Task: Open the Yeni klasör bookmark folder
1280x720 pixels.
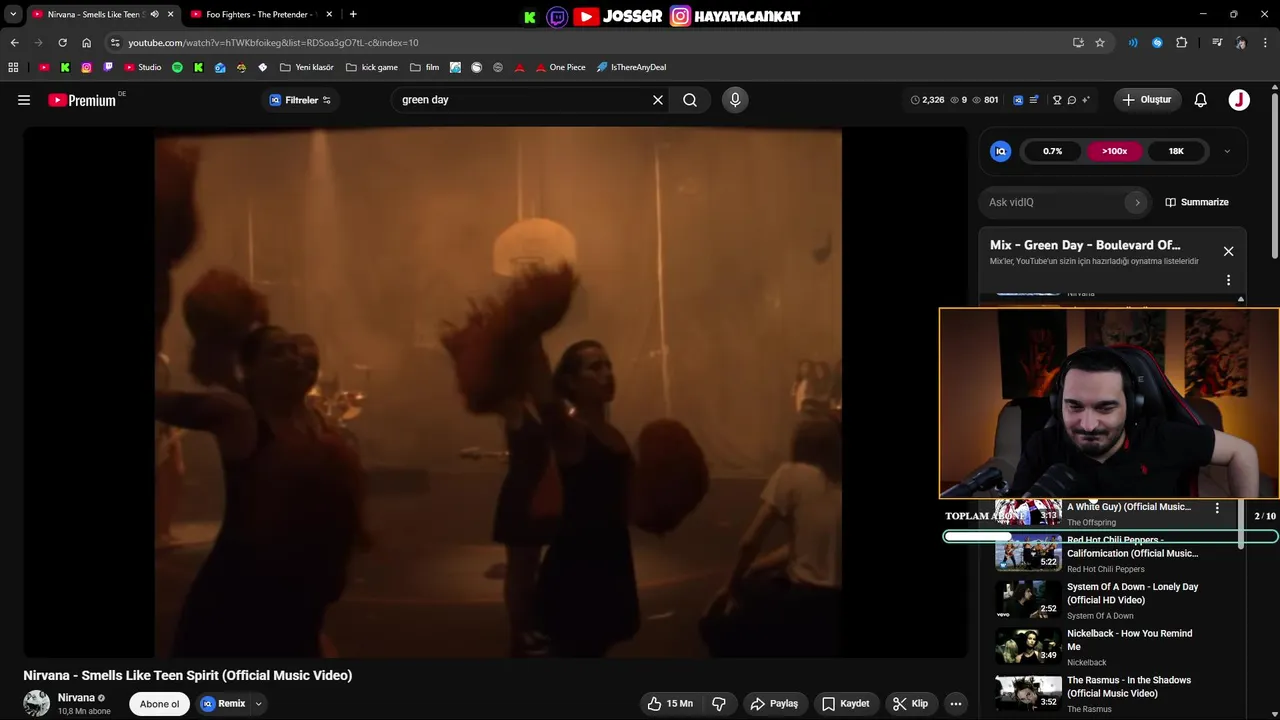Action: (307, 67)
